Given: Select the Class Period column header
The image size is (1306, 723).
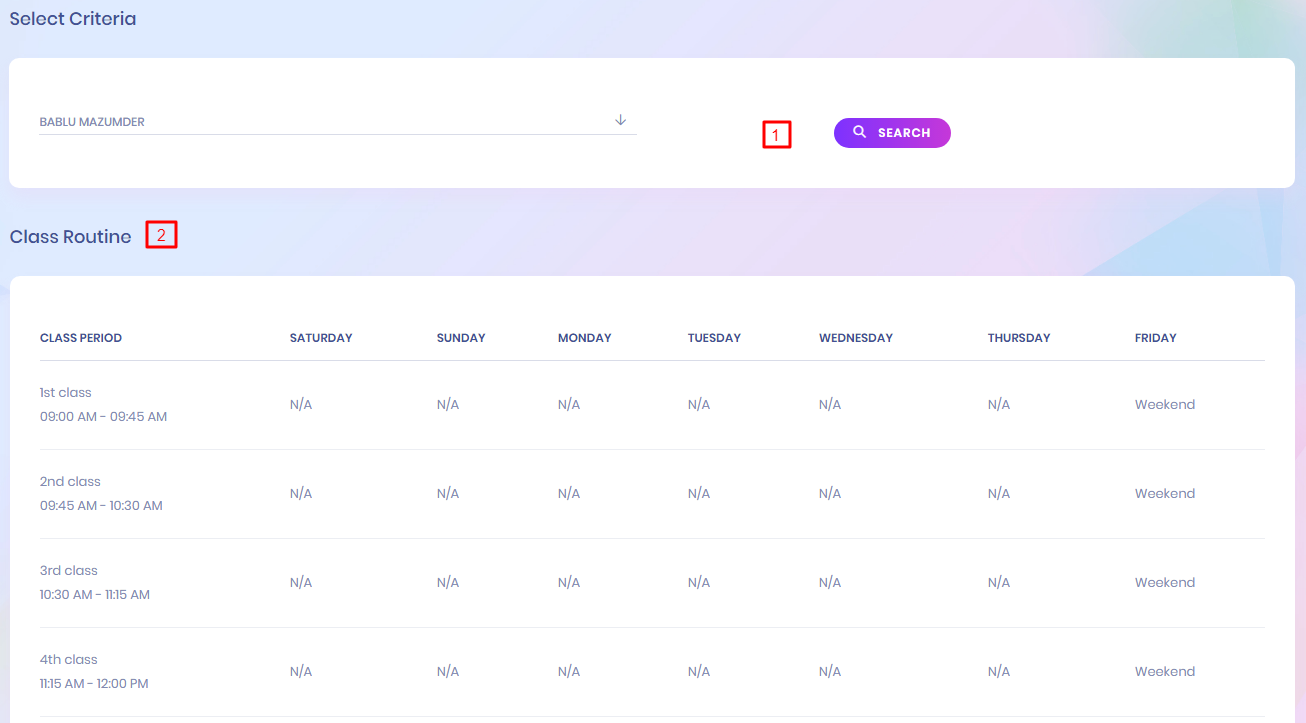Looking at the screenshot, I should pyautogui.click(x=81, y=338).
